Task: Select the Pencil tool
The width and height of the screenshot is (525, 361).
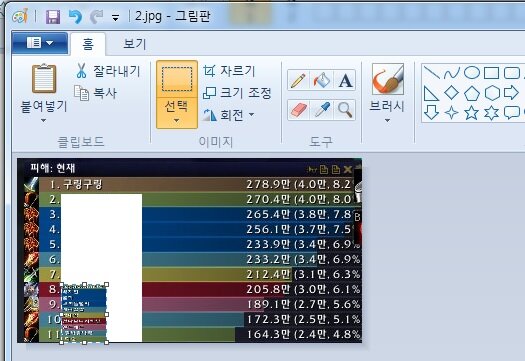Action: [x=298, y=80]
